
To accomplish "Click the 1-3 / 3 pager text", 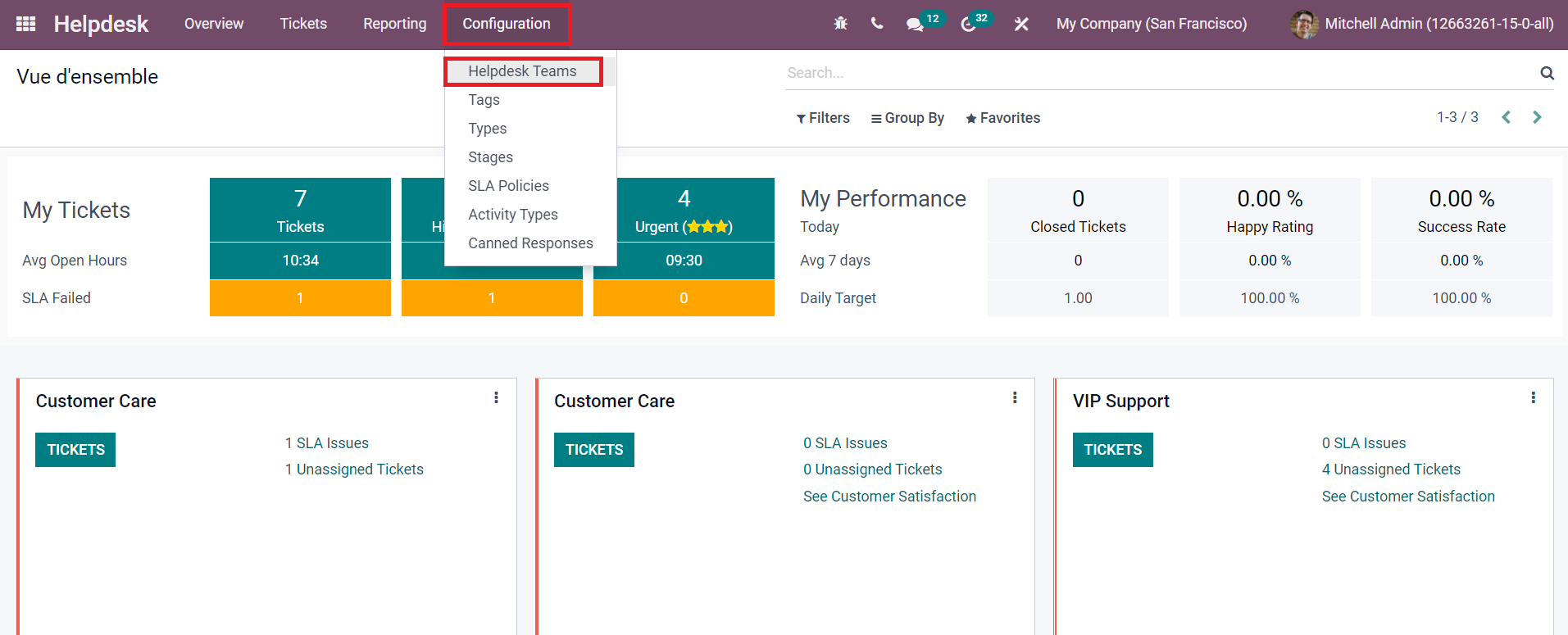I will 1457,117.
